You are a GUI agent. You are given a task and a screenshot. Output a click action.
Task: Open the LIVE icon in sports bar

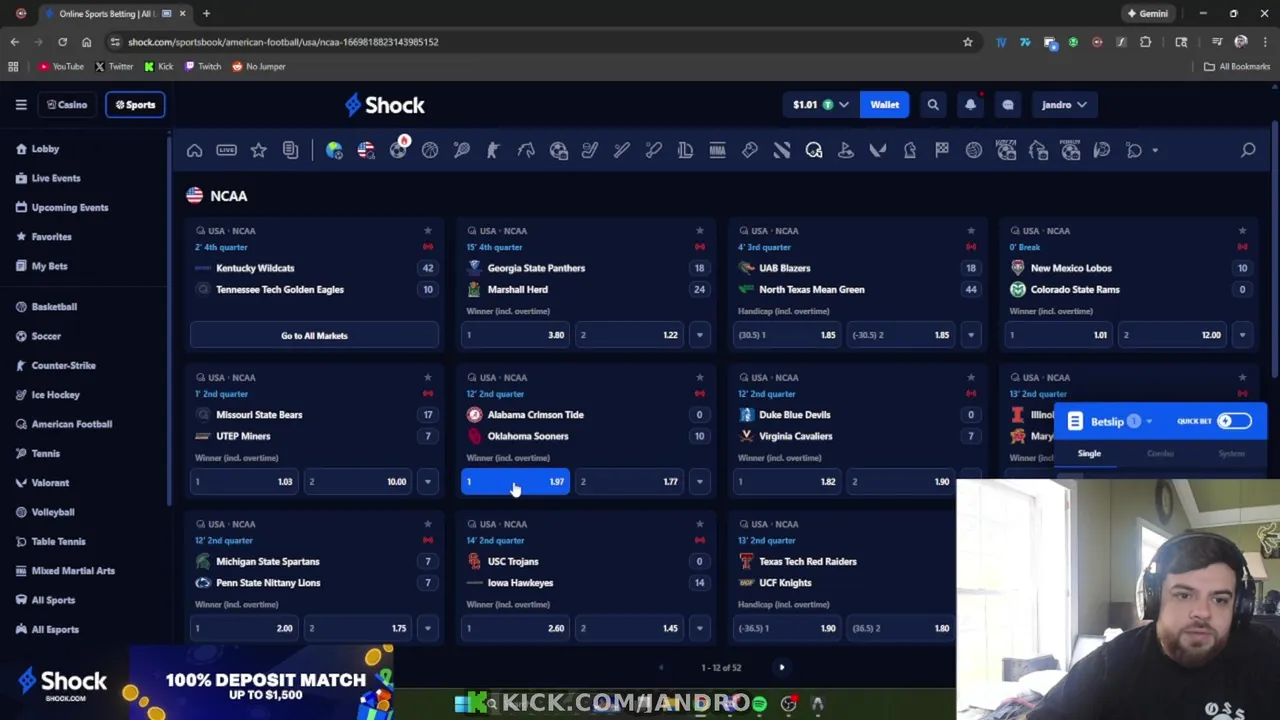click(226, 150)
